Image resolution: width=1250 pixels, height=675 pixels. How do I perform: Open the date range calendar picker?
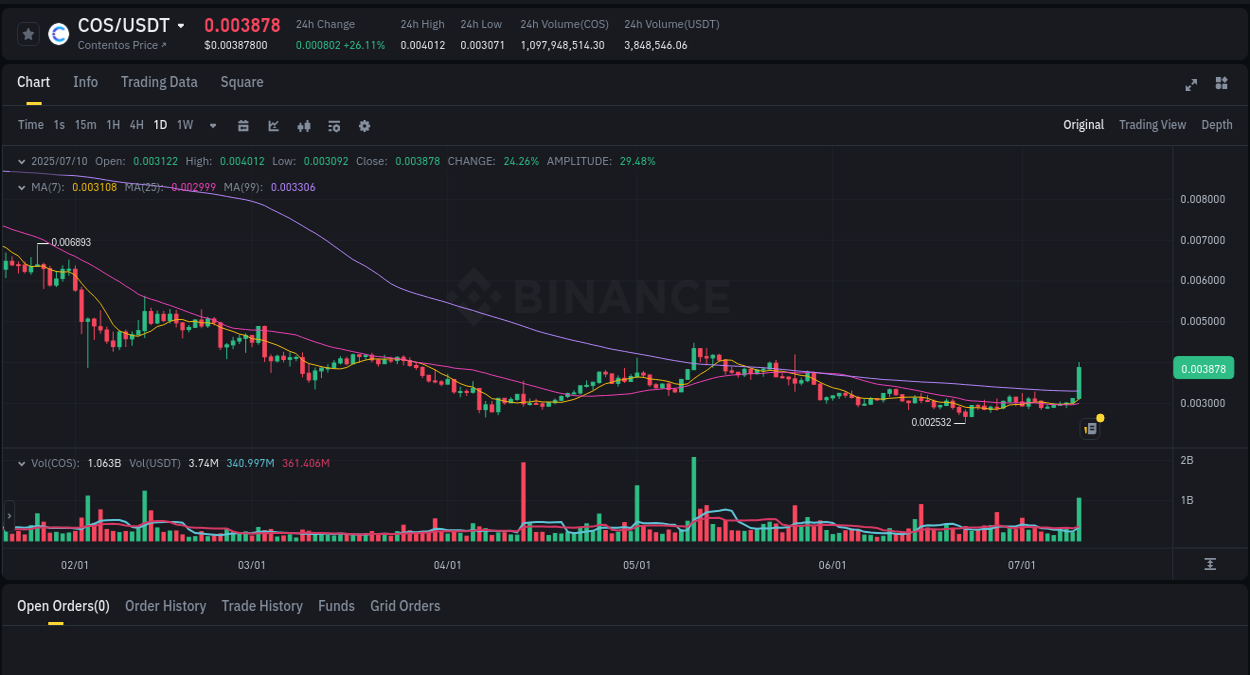pos(243,125)
